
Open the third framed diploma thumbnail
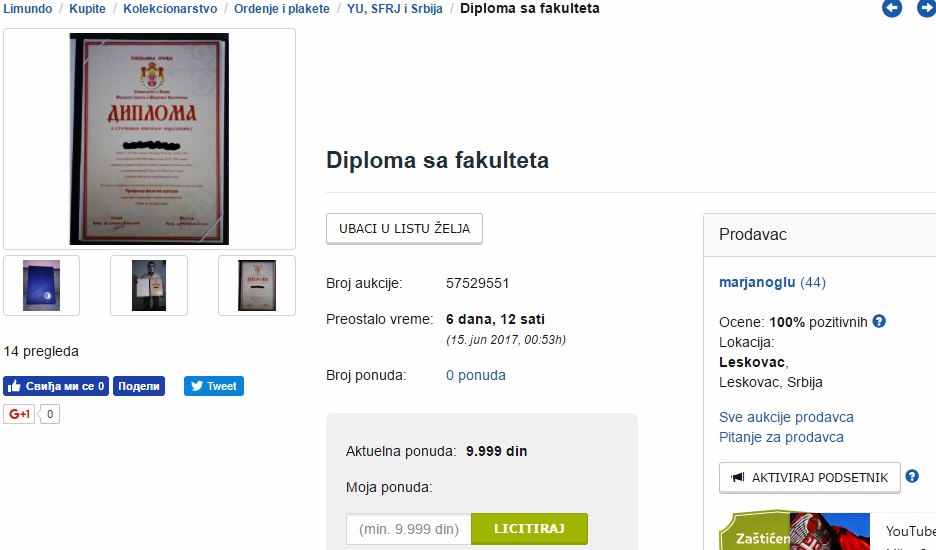pyautogui.click(x=257, y=285)
